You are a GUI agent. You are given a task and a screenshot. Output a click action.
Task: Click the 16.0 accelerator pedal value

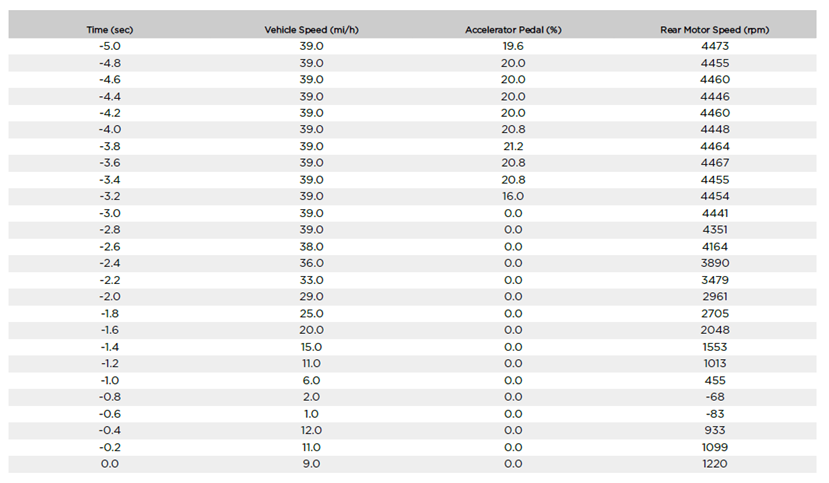(x=513, y=196)
